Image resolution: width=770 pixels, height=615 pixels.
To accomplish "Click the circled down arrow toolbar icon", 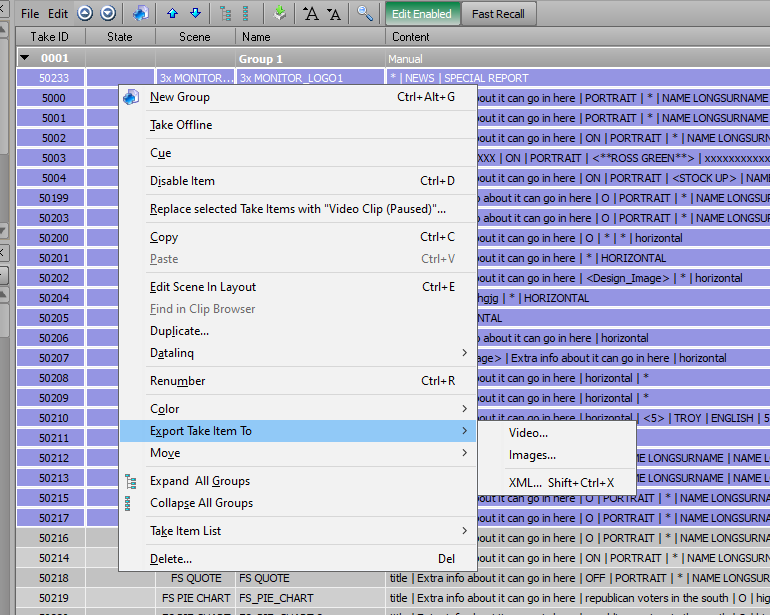I will click(107, 14).
